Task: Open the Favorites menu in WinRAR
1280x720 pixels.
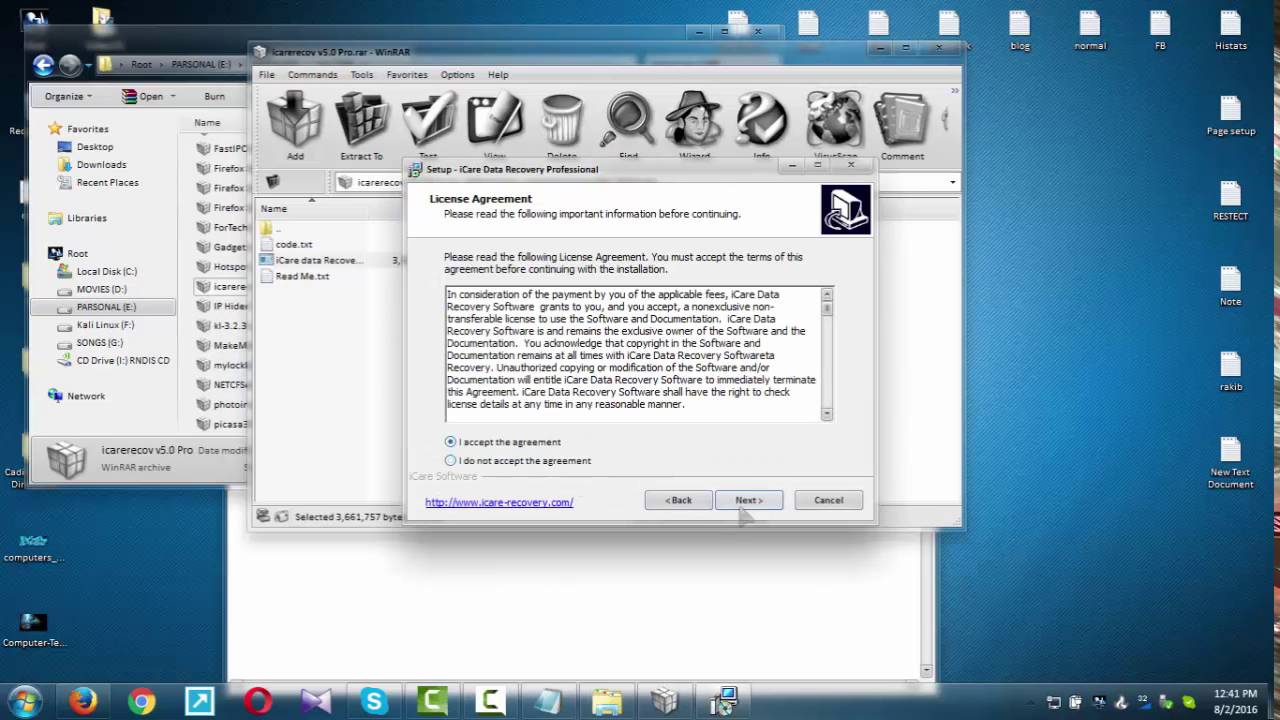Action: [x=407, y=75]
